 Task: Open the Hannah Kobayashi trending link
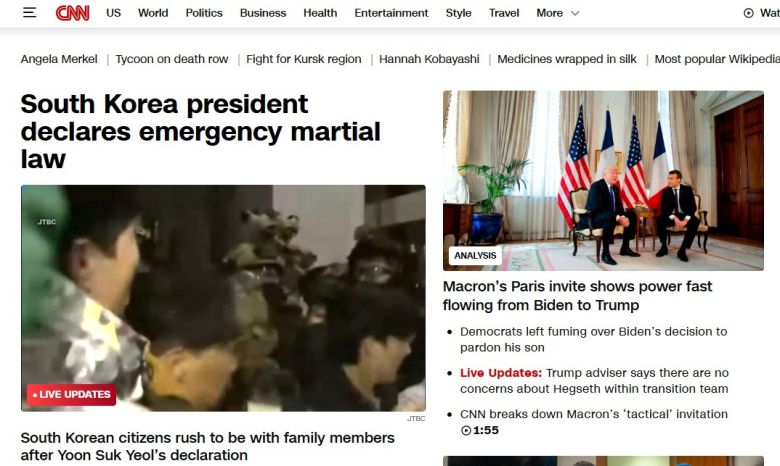tap(429, 59)
